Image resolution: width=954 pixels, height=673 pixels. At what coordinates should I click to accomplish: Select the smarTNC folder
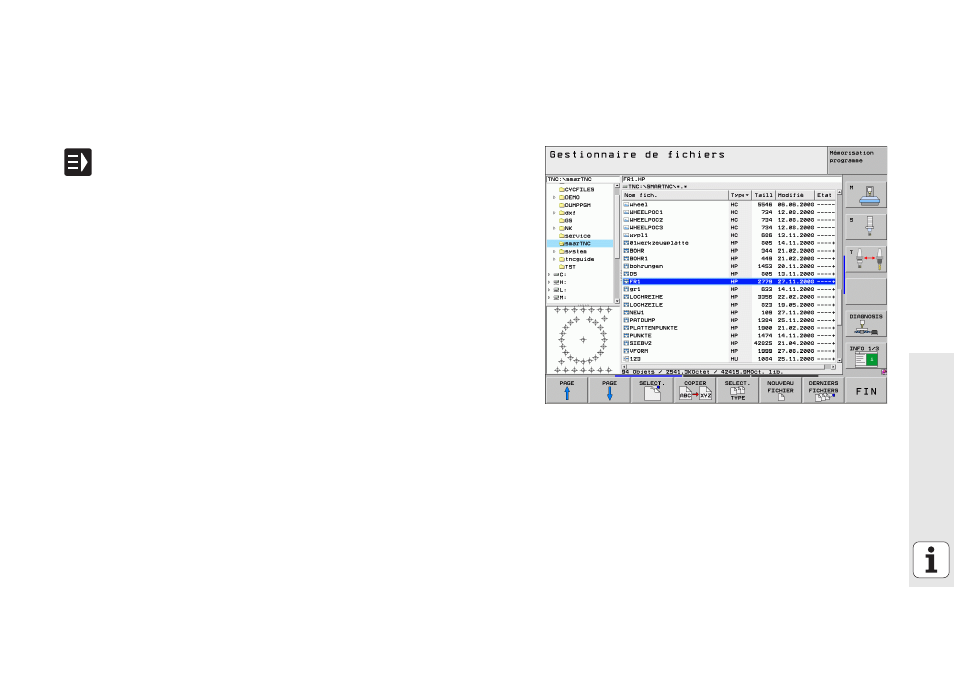tap(580, 243)
